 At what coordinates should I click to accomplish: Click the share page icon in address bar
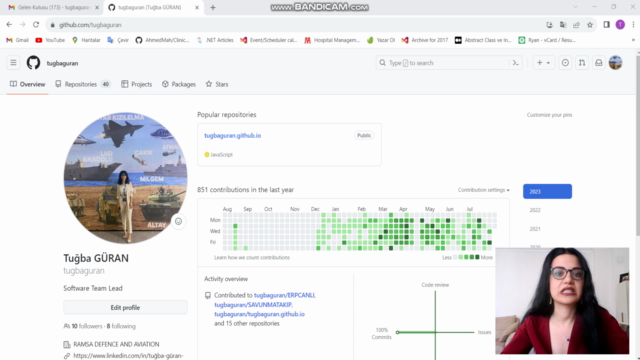(x=576, y=25)
